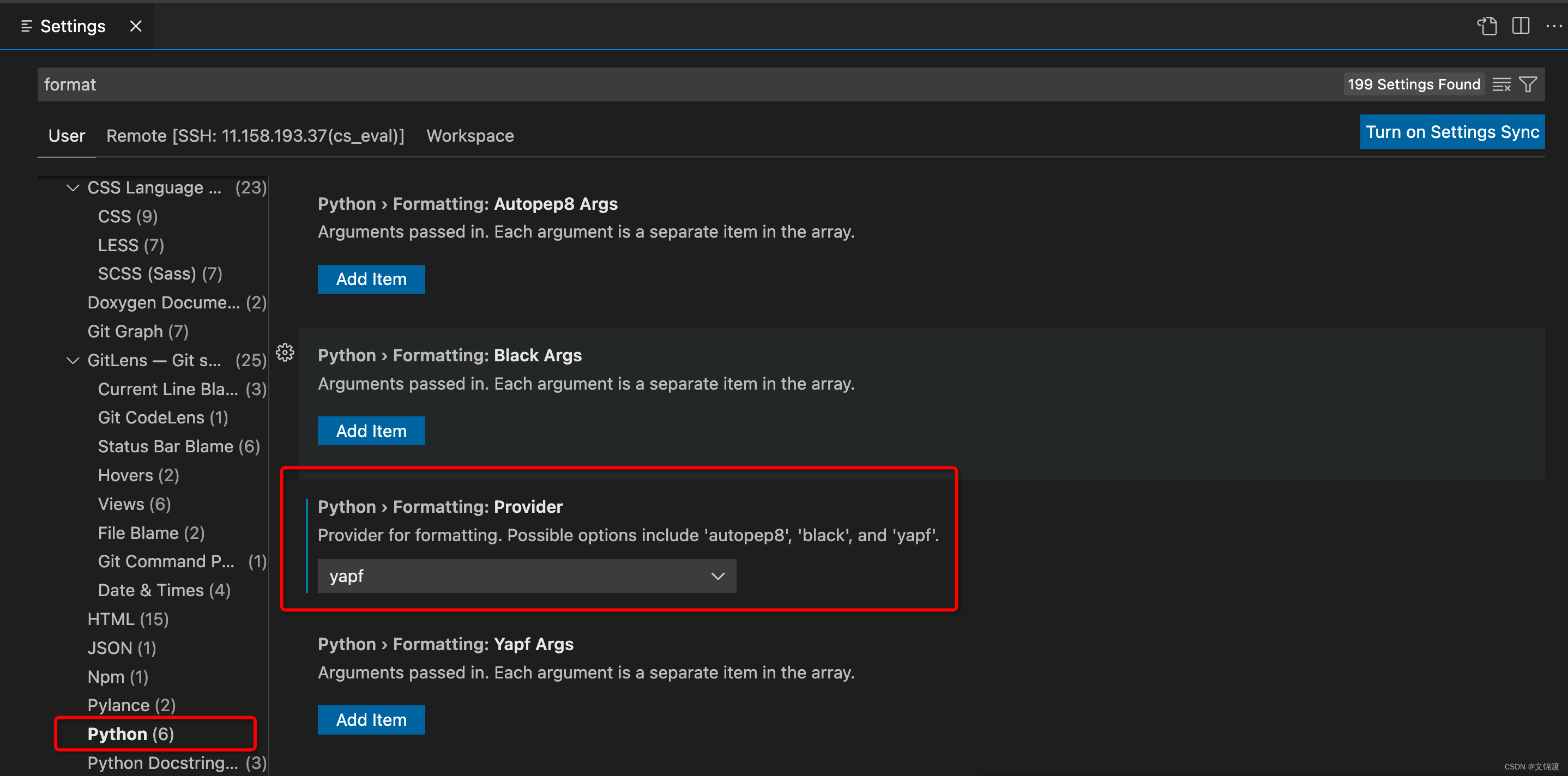Collapse the CSS Language group

[73, 188]
